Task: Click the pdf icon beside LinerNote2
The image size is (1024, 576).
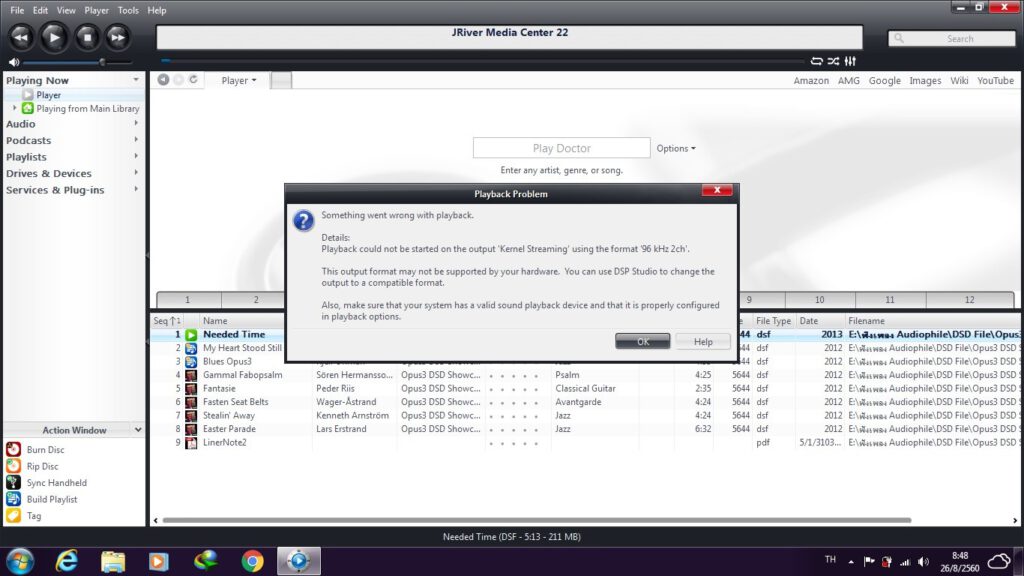Action: [191, 443]
